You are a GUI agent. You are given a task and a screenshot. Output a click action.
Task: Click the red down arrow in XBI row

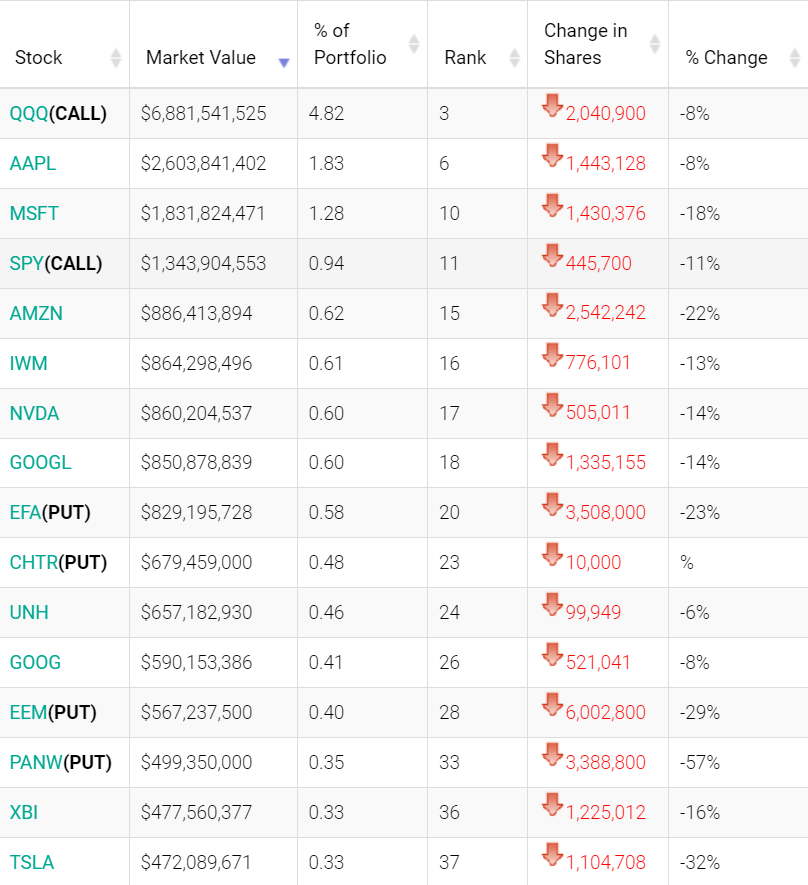552,805
